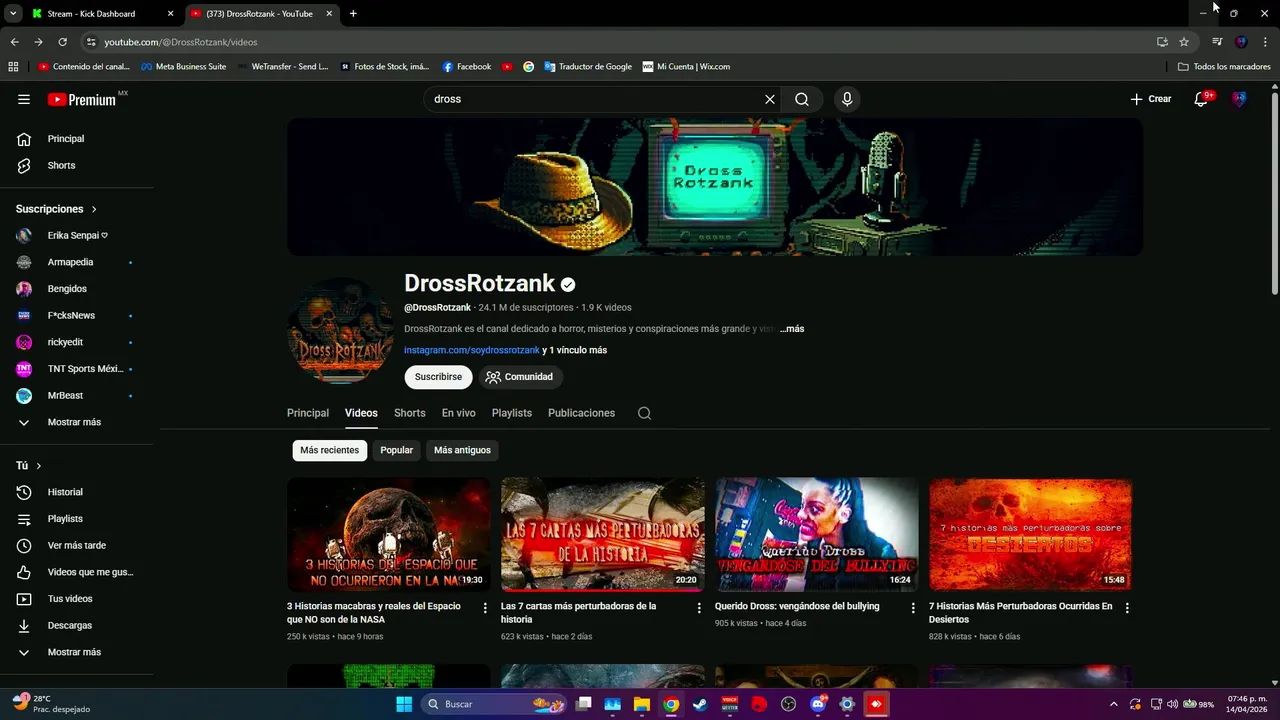Click the browser address bar URL

(181, 42)
